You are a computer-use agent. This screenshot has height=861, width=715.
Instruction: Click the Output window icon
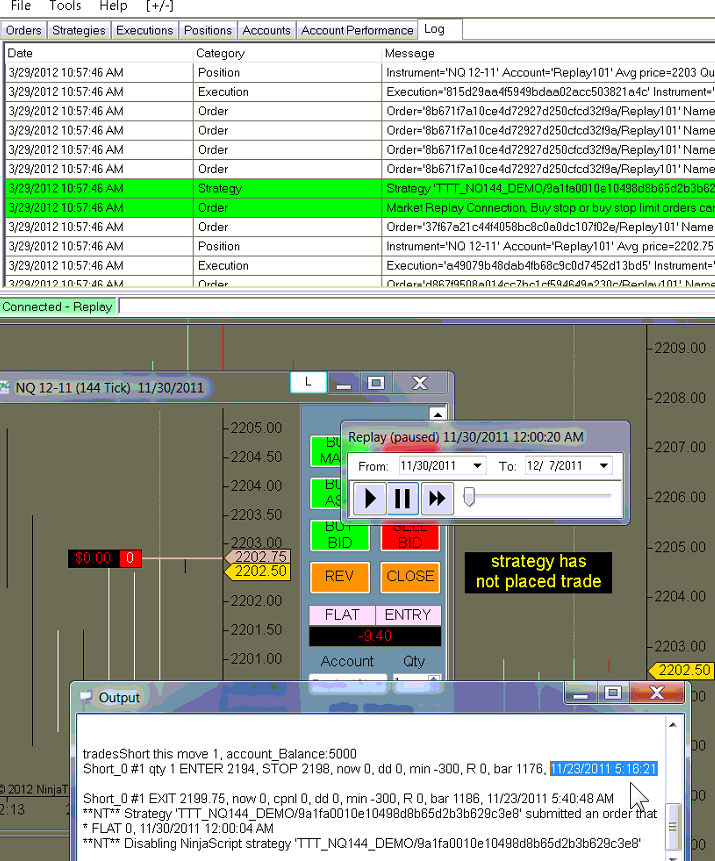(86, 697)
